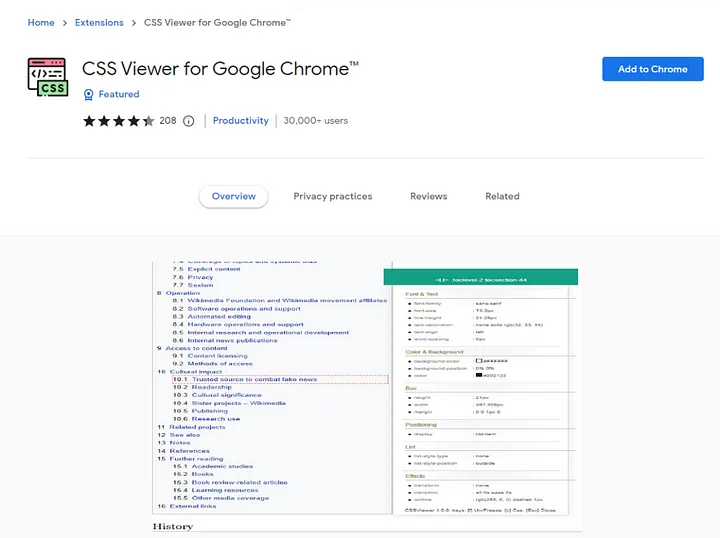Click the Featured label text

coord(119,94)
